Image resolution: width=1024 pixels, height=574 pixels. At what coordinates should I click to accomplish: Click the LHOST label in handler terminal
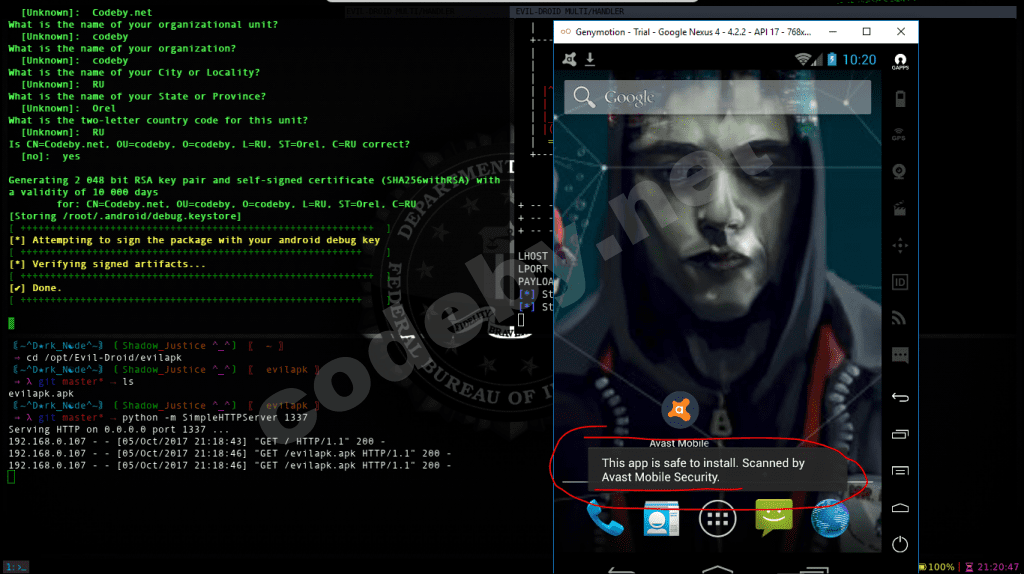(x=533, y=256)
